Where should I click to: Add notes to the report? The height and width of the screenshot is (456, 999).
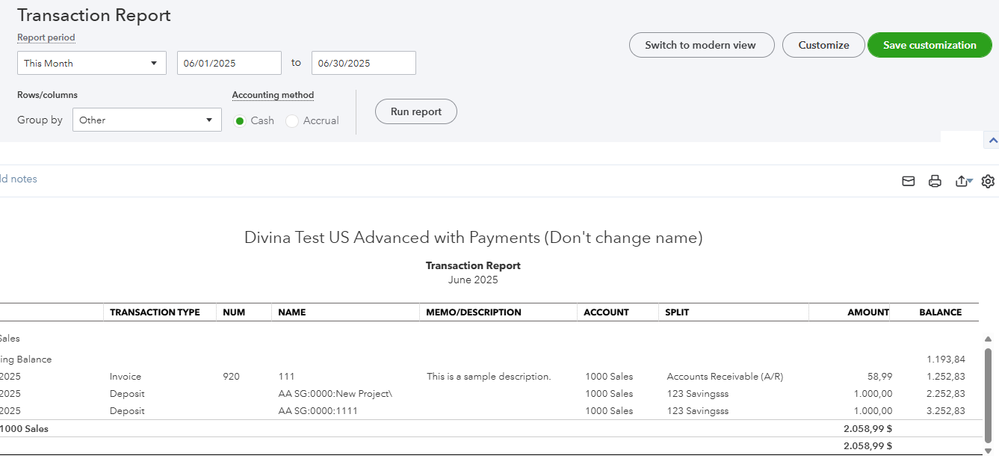pyautogui.click(x=19, y=179)
